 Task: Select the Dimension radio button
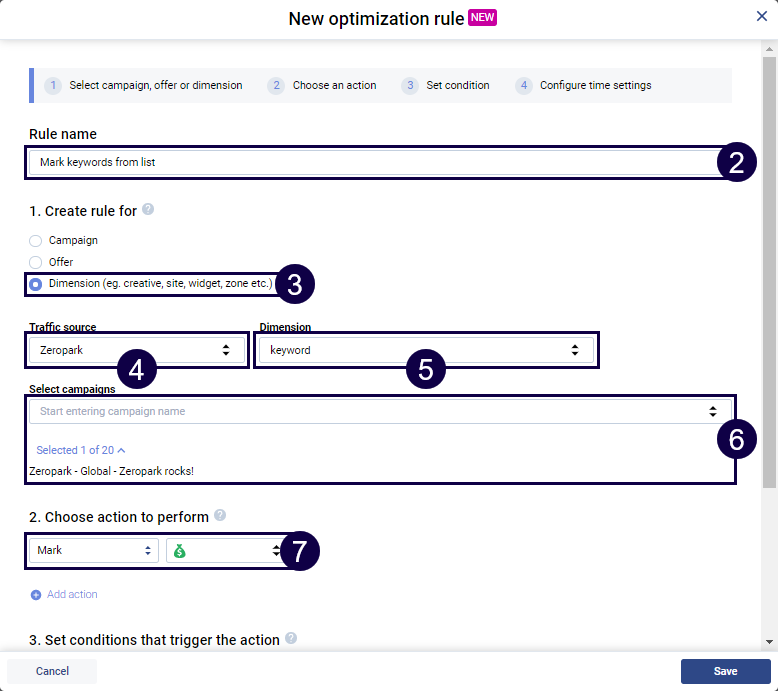point(36,284)
